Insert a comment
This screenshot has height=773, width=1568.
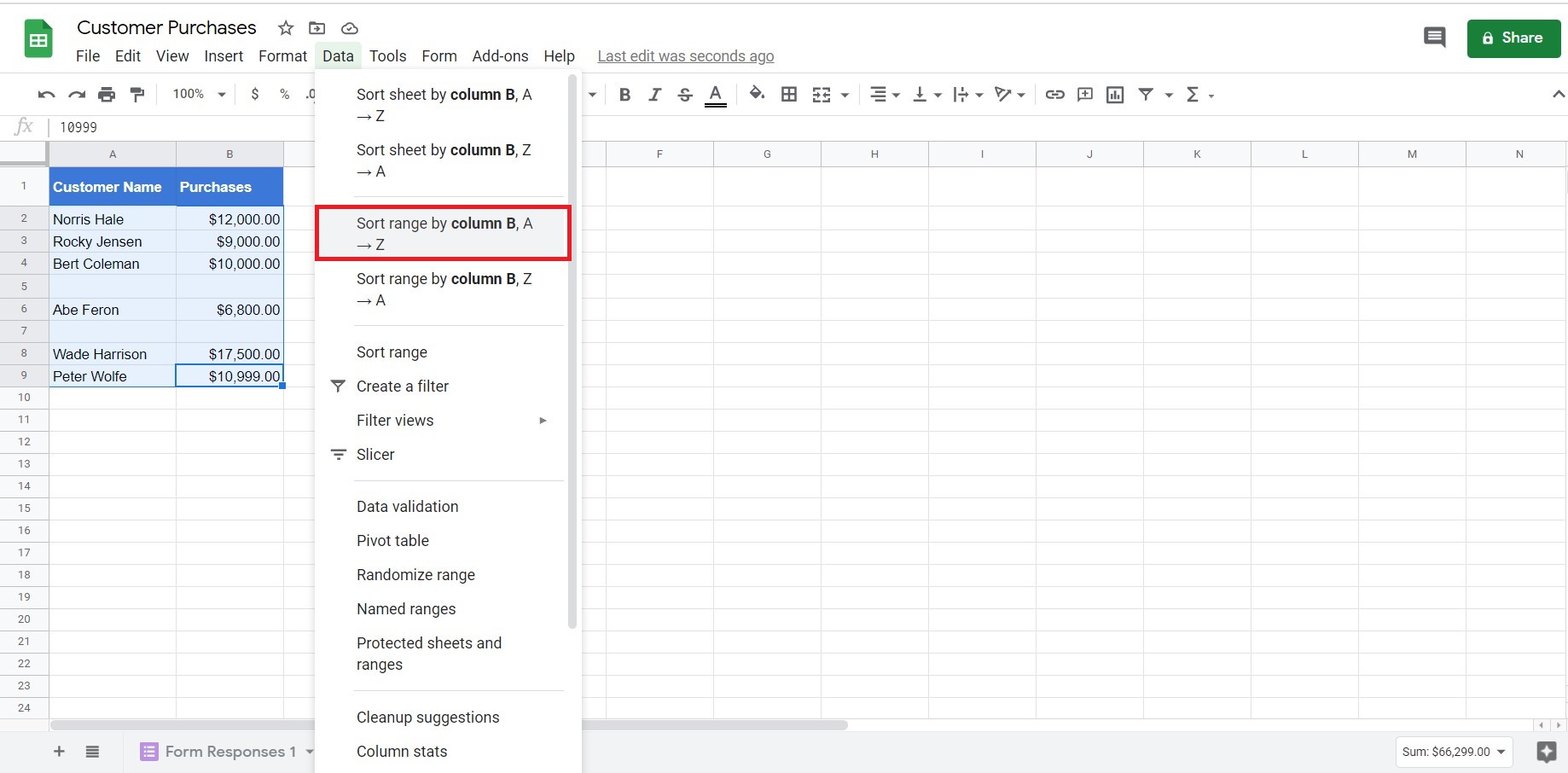click(1084, 95)
